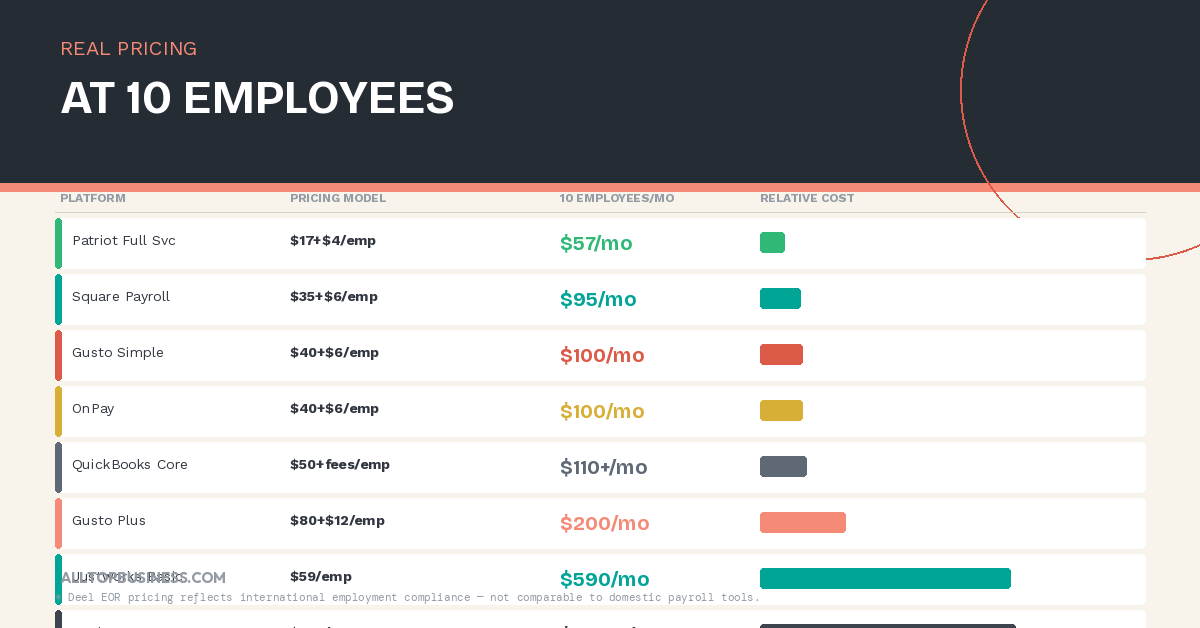The height and width of the screenshot is (628, 1200).
Task: Click the $590/mo monthly cost
Action: 605,579
